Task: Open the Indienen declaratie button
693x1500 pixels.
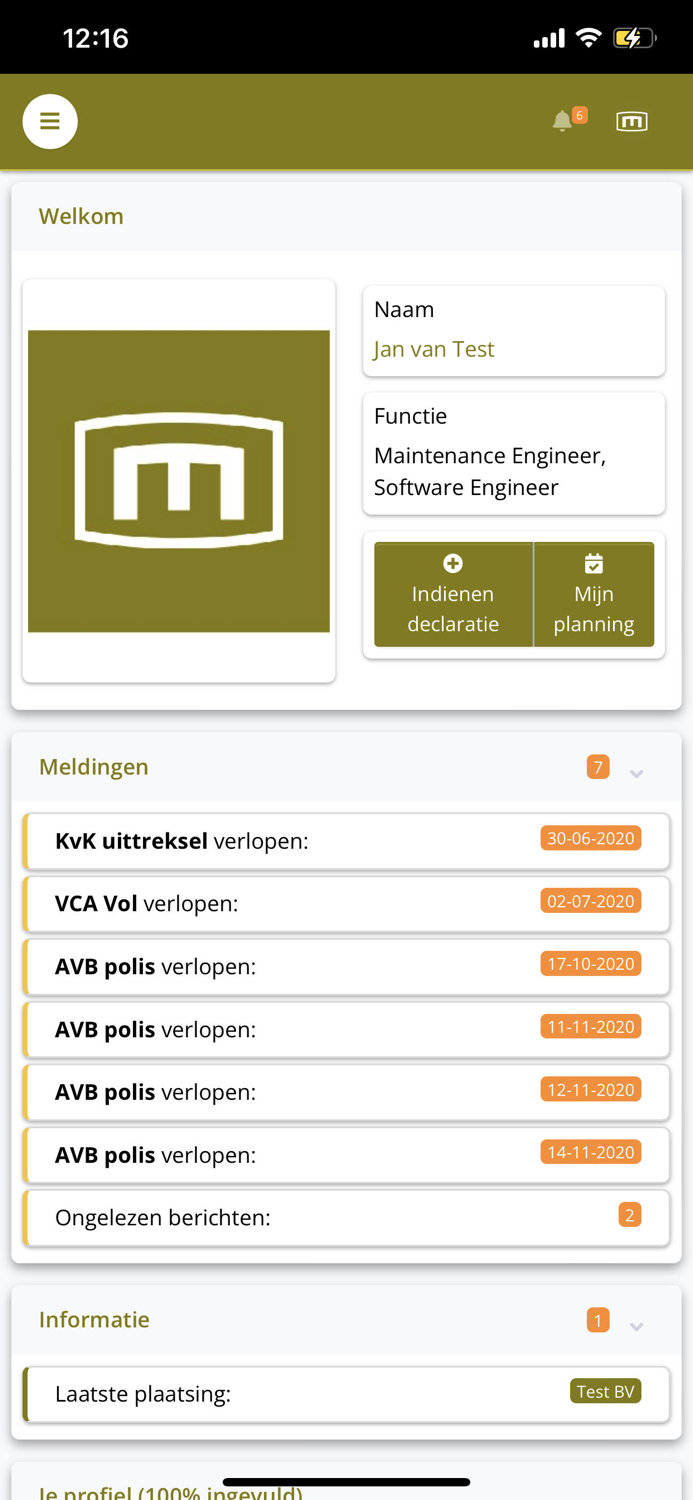Action: 453,594
